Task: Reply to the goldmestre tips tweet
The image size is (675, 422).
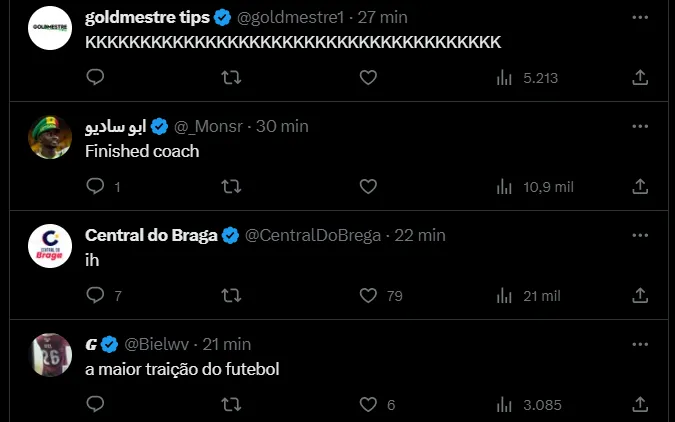Action: pos(95,77)
